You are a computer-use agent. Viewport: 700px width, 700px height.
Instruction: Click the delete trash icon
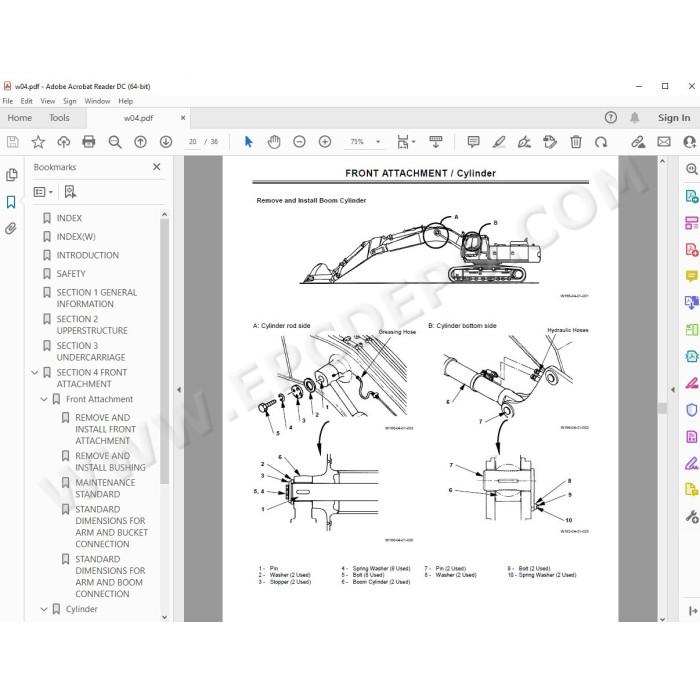click(x=575, y=142)
